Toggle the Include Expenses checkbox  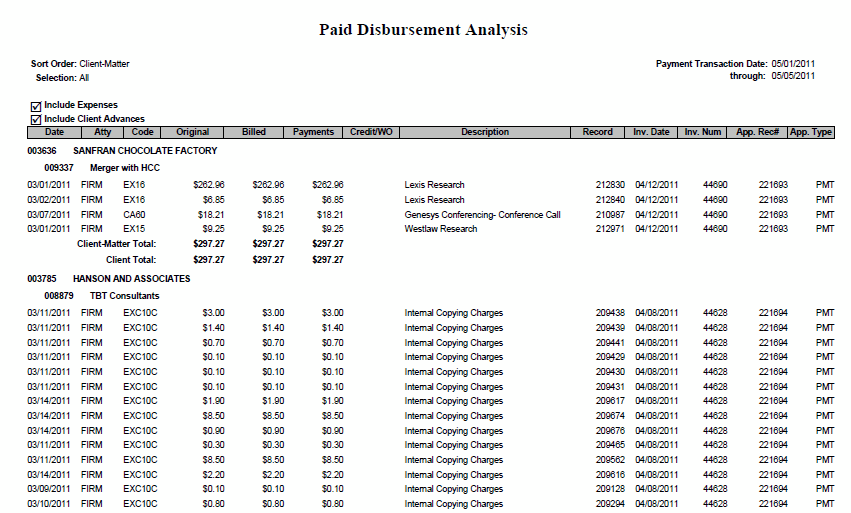[36, 106]
